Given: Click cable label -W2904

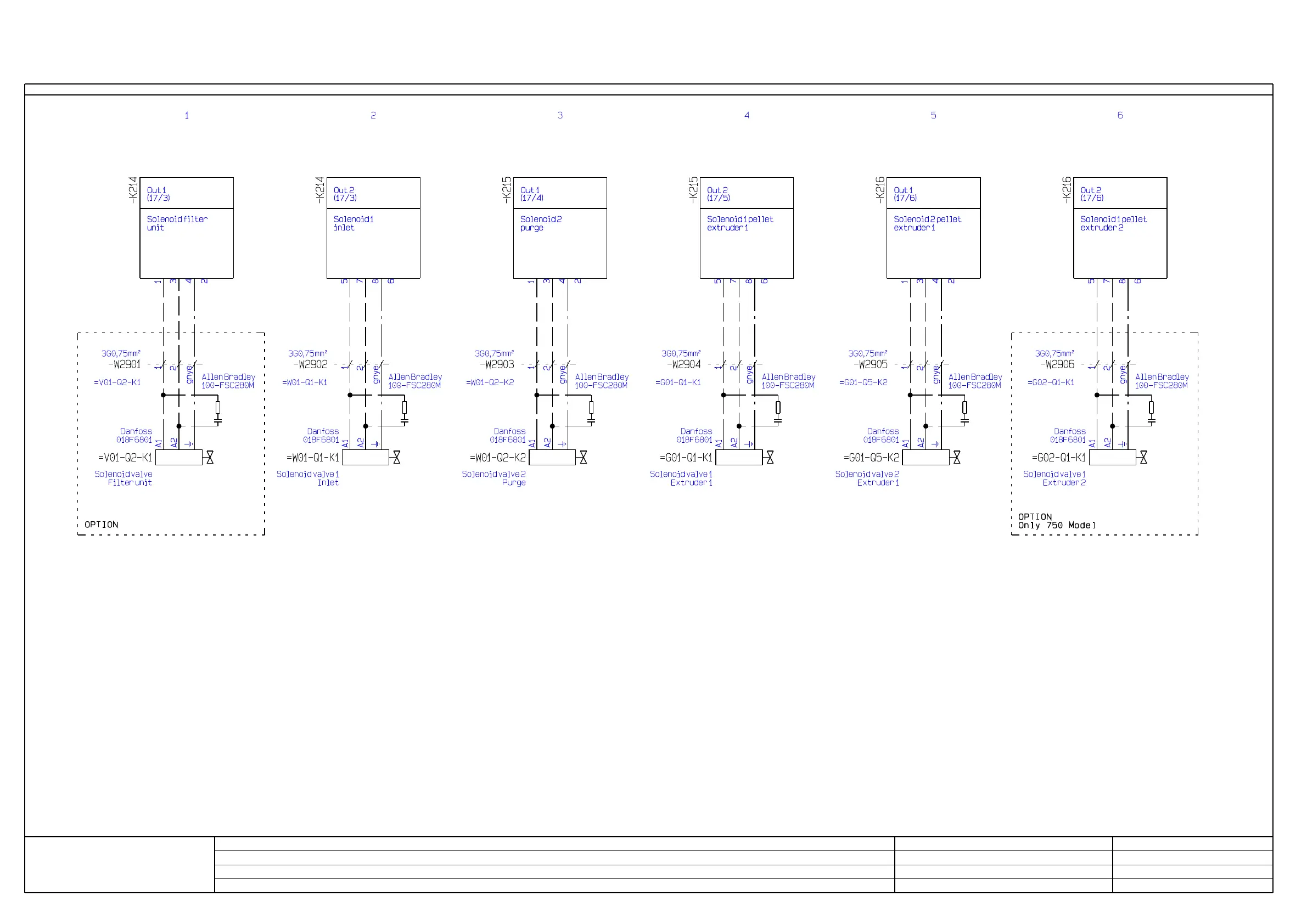Looking at the screenshot, I should [683, 365].
